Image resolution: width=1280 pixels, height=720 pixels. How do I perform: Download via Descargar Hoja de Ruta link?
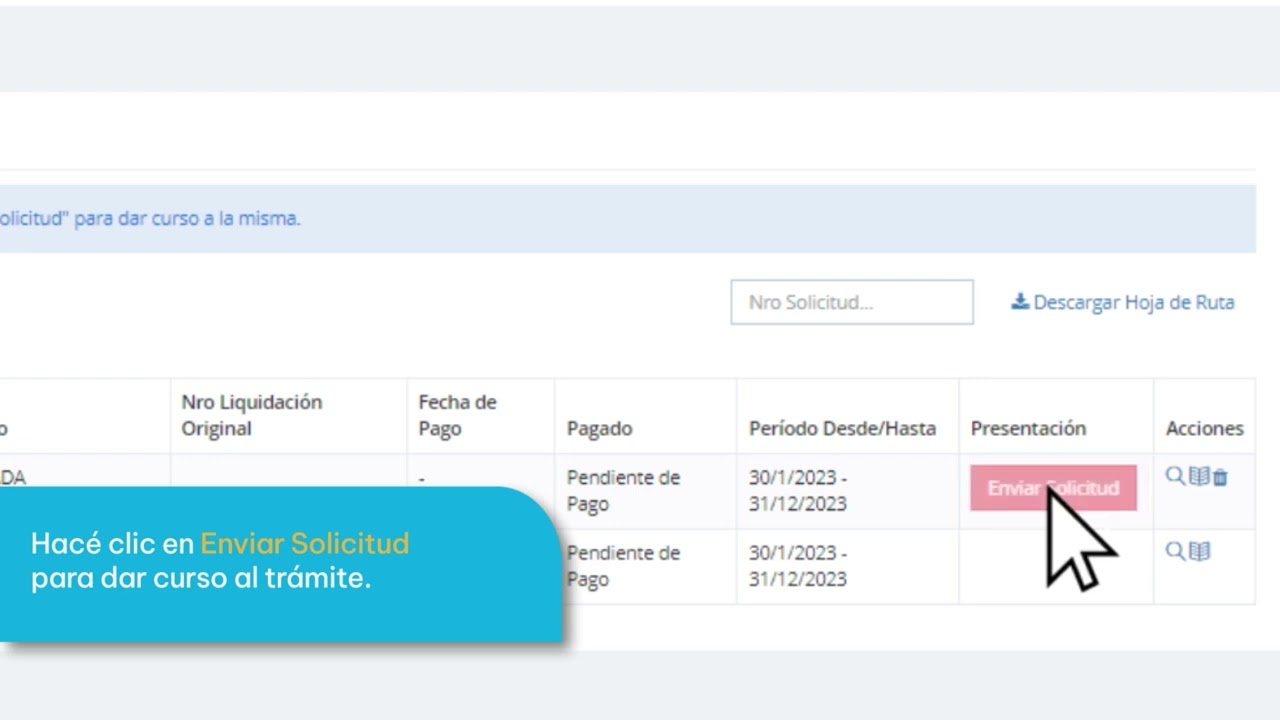pos(1122,302)
